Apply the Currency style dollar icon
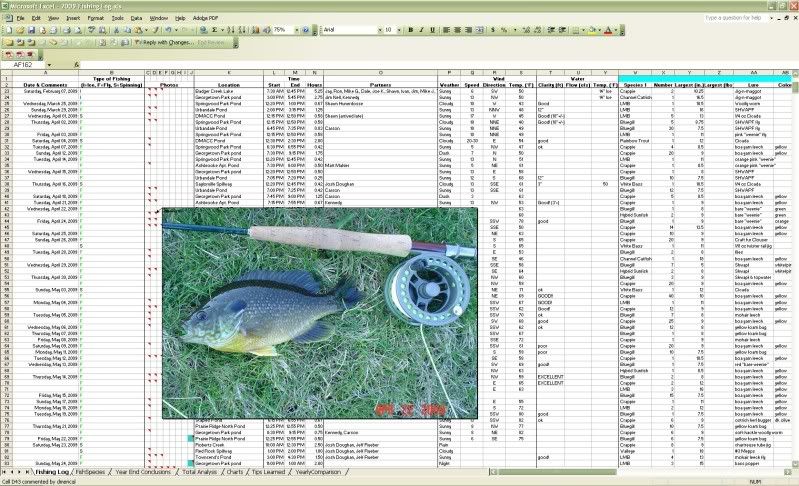Viewport: 799px width, 486px height. pos(493,30)
